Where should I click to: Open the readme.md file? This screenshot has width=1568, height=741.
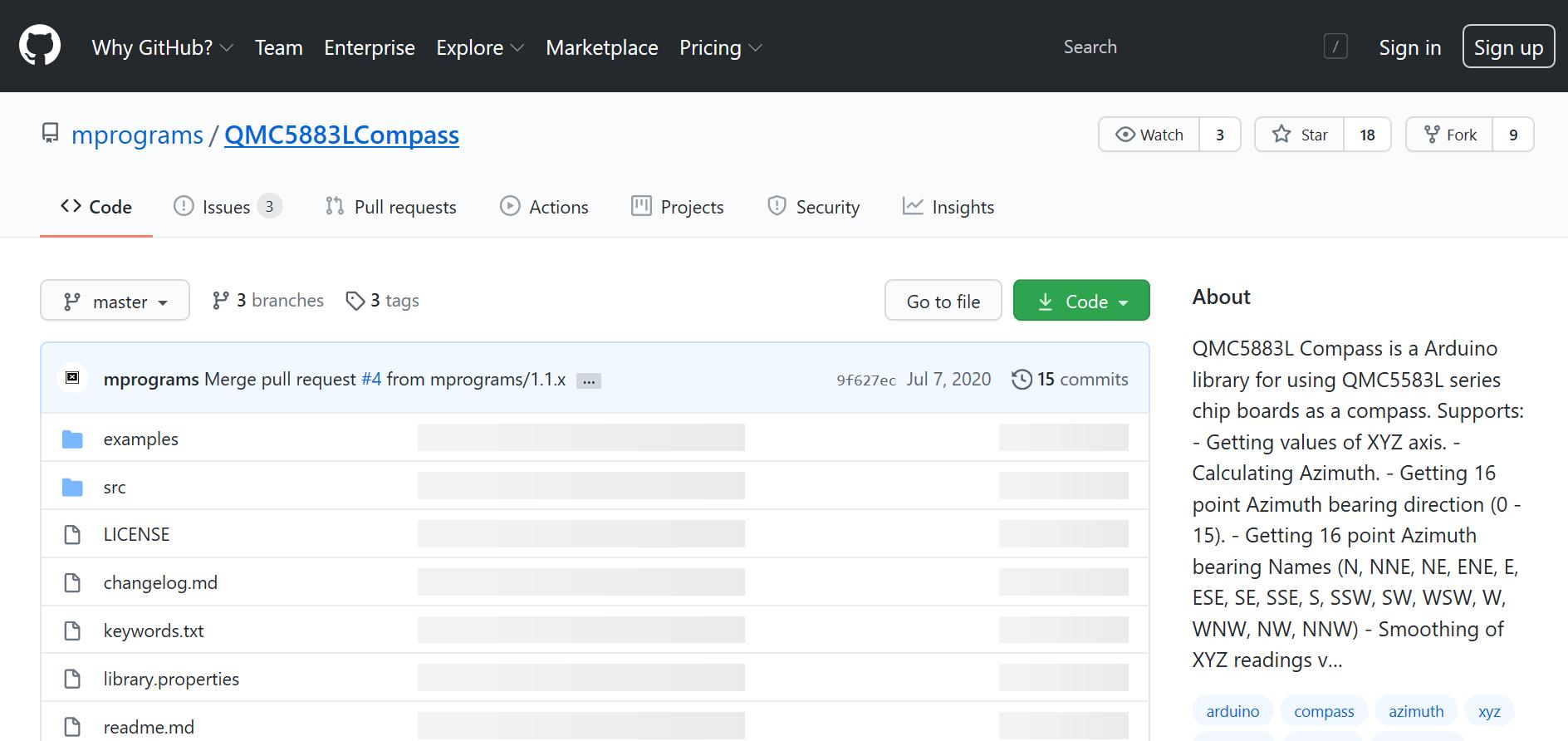click(x=149, y=727)
